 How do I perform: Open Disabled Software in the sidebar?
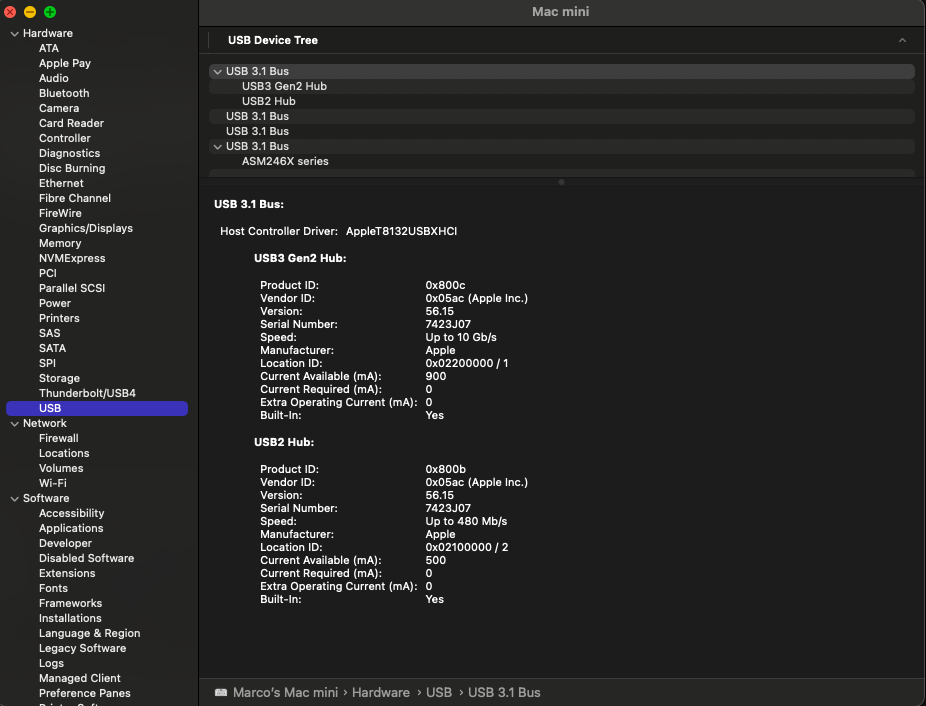coord(87,558)
